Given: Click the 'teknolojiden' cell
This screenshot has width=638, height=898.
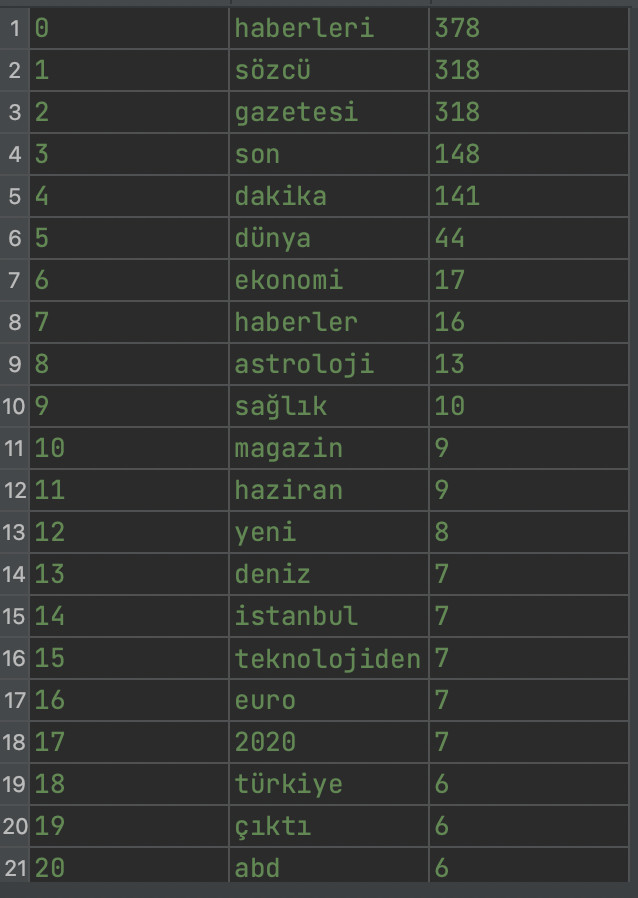Looking at the screenshot, I should click(x=329, y=658).
